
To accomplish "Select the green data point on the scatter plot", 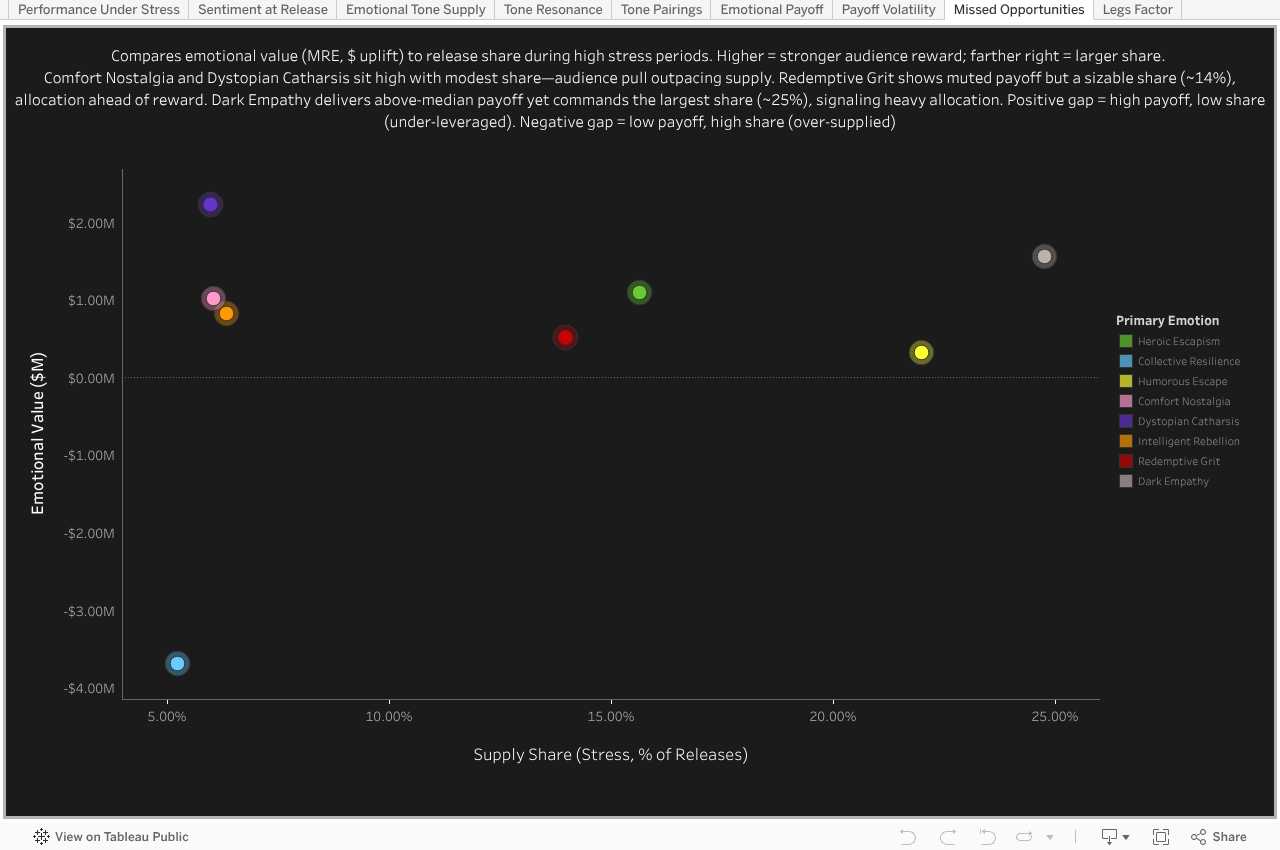I will point(639,293).
